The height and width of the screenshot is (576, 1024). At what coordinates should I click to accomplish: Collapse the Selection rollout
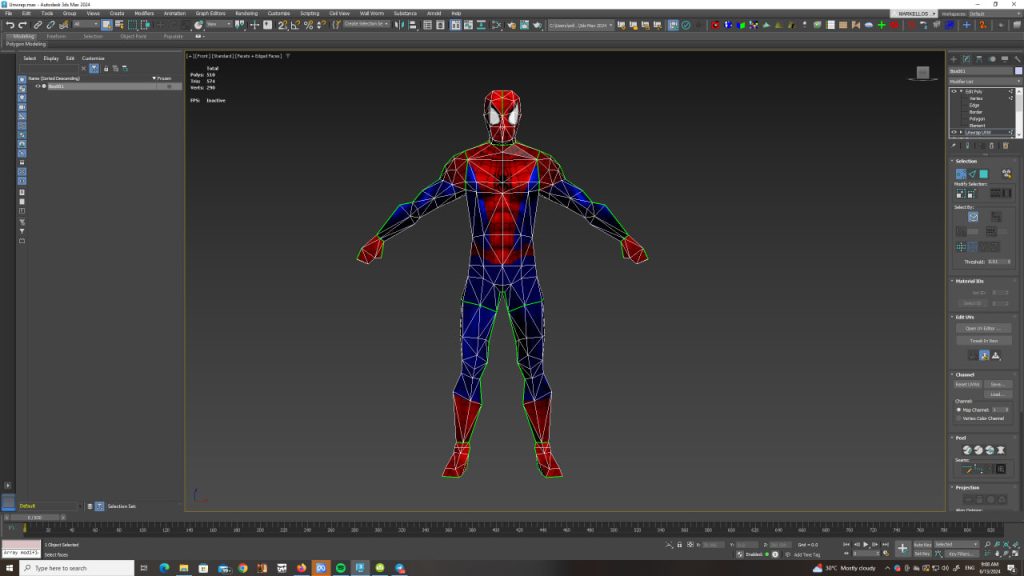[966, 161]
